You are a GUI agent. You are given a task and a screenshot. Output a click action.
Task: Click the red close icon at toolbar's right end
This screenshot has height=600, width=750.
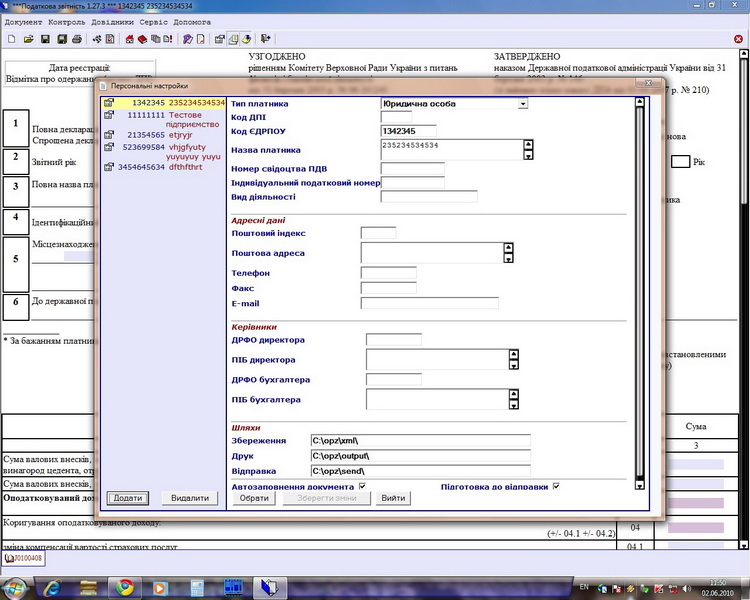tap(739, 39)
